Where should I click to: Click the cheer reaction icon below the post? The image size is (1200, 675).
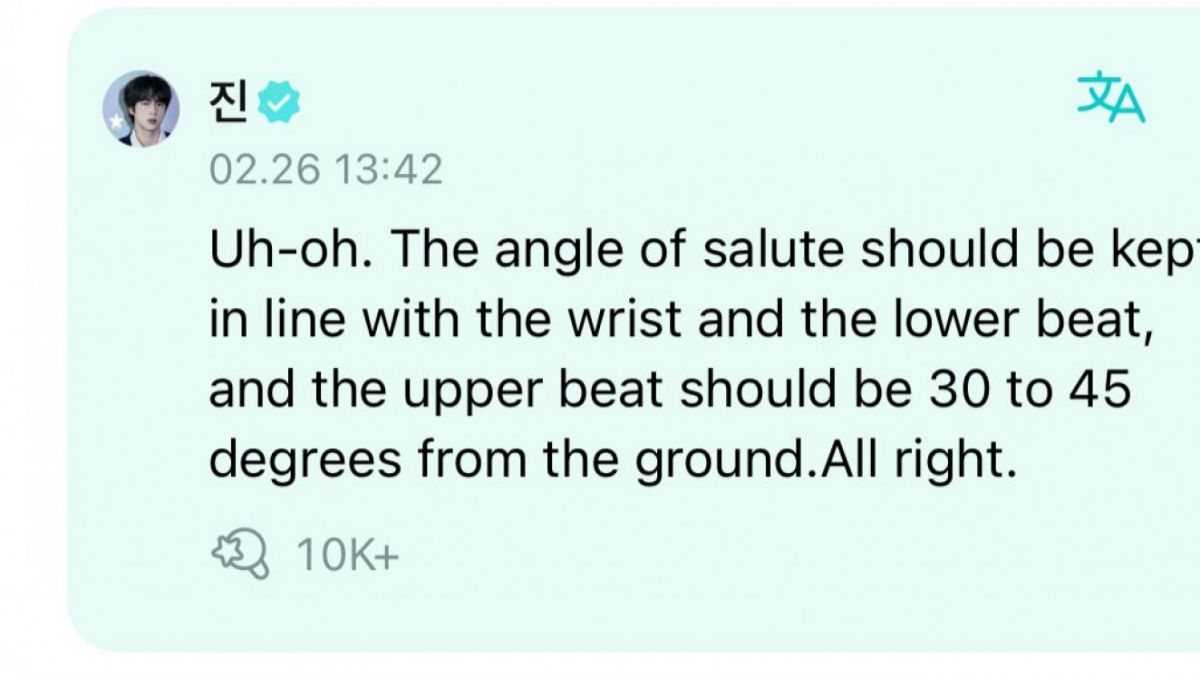pyautogui.click(x=240, y=555)
